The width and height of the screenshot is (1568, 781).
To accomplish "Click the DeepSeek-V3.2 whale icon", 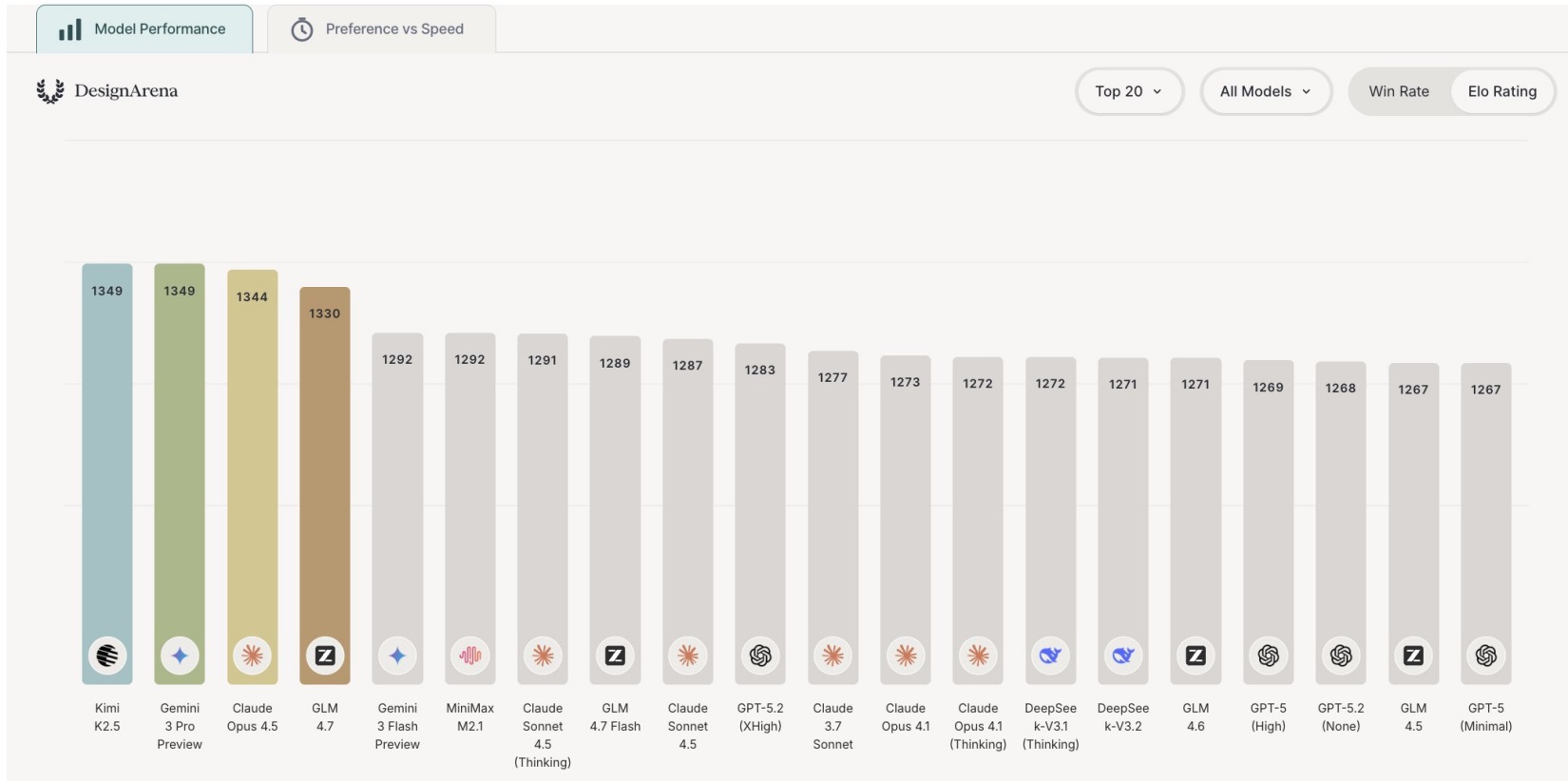I will (1123, 656).
